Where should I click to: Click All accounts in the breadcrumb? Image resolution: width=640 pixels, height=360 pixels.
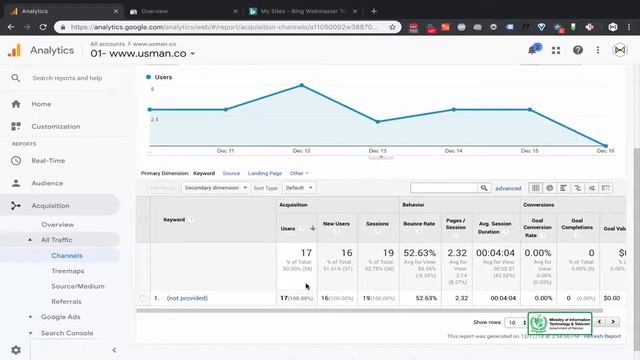107,44
